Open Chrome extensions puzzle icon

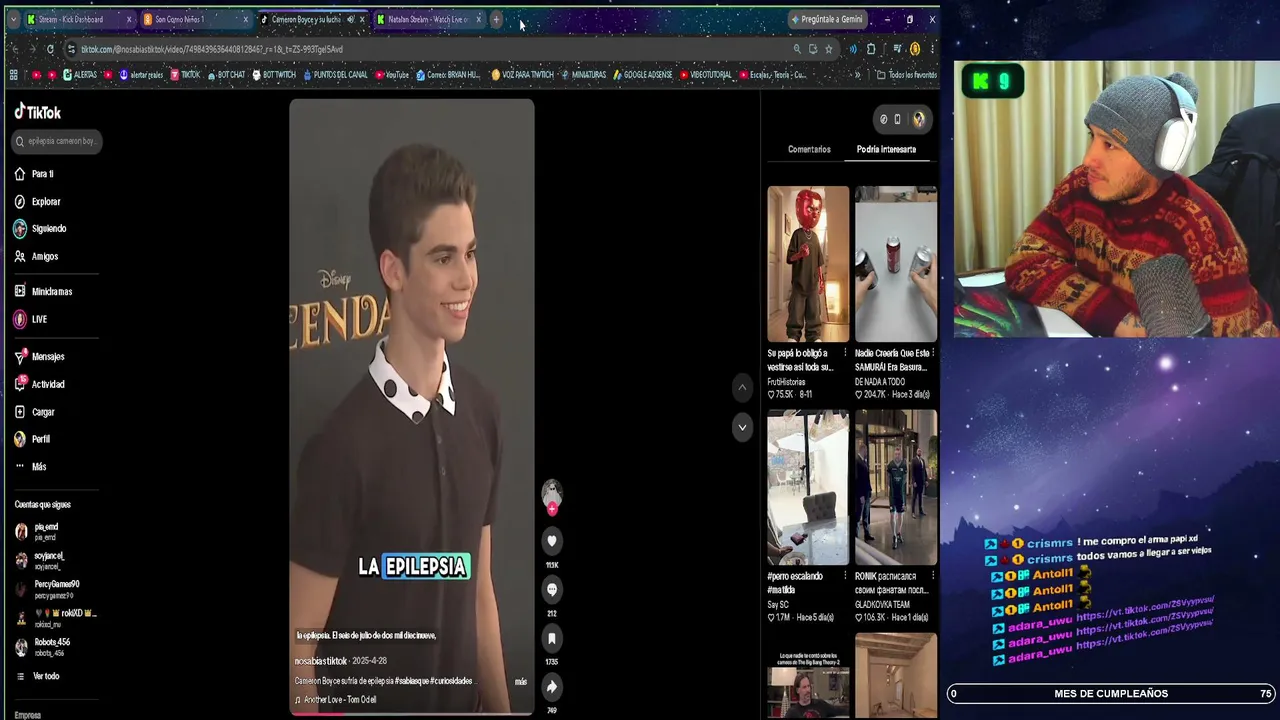click(x=871, y=49)
